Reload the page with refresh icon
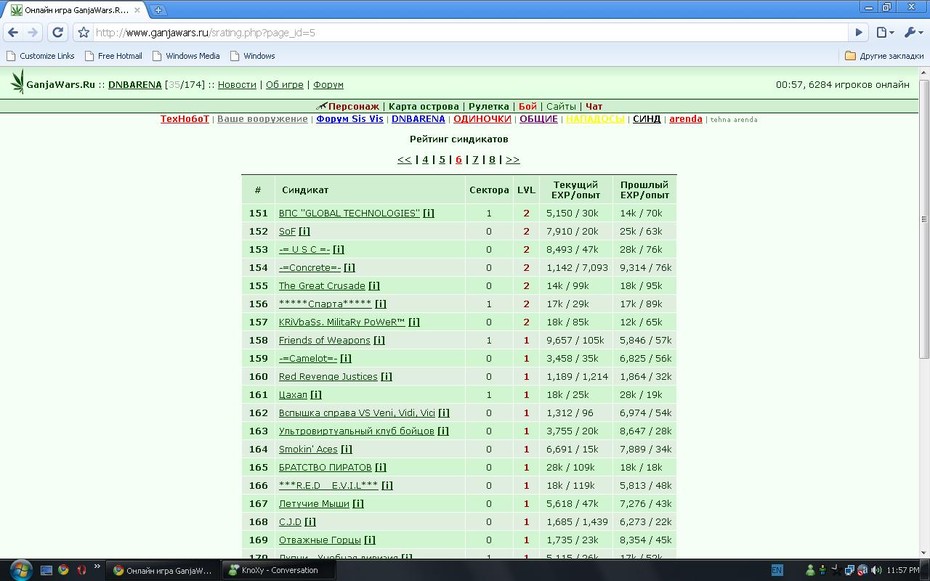 [58, 33]
